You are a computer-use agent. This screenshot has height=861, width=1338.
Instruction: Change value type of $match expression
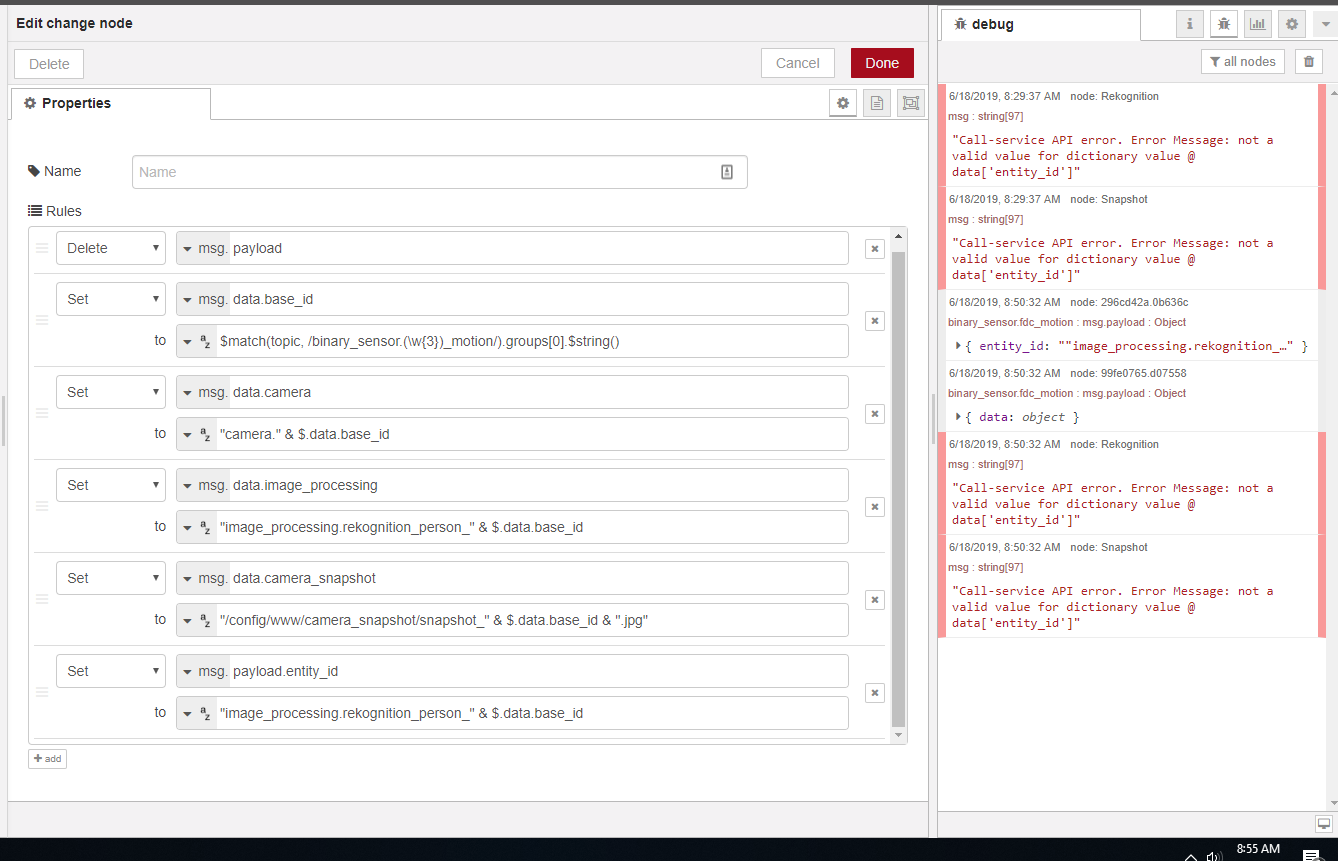click(x=197, y=341)
